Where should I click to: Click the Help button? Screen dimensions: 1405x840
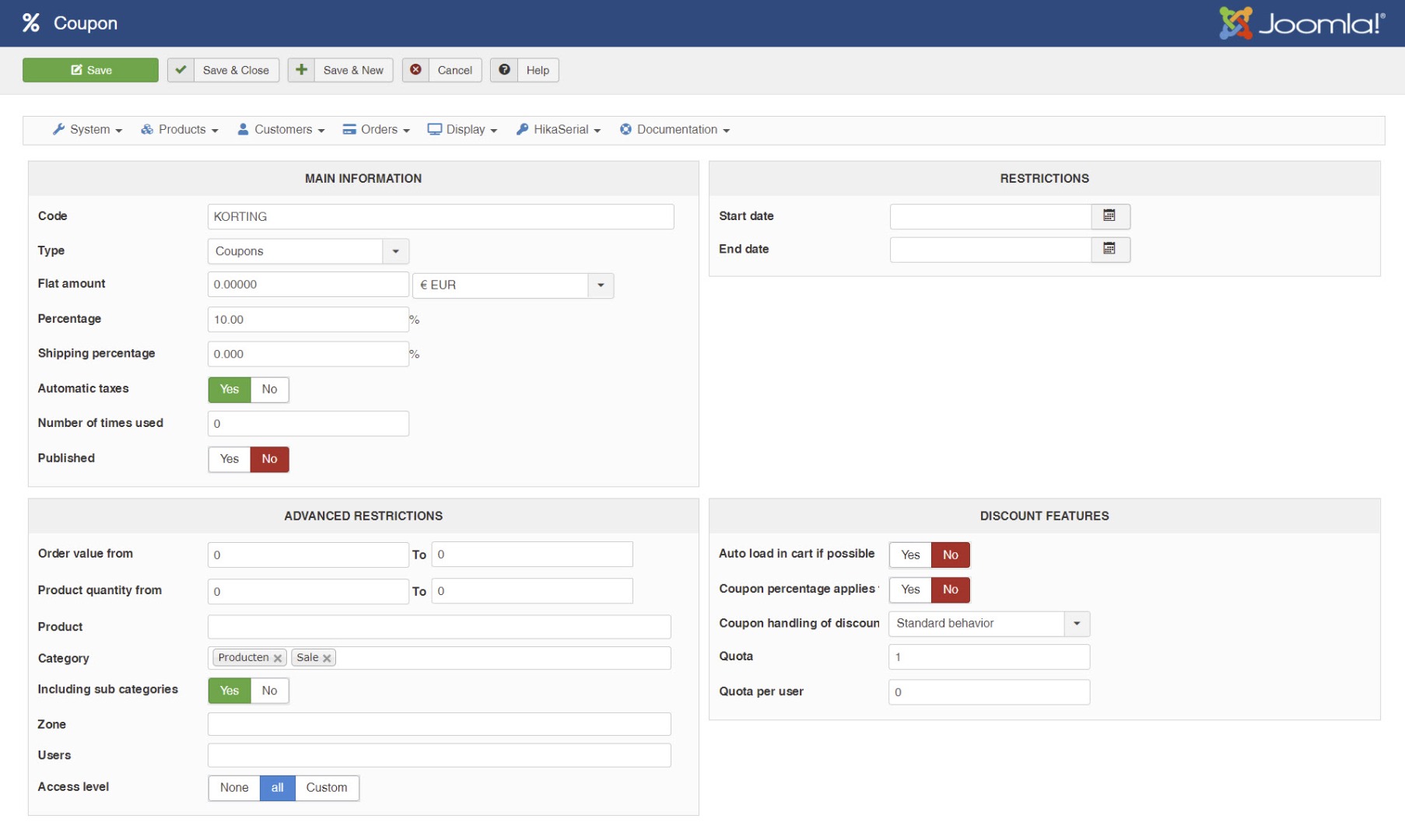point(524,70)
